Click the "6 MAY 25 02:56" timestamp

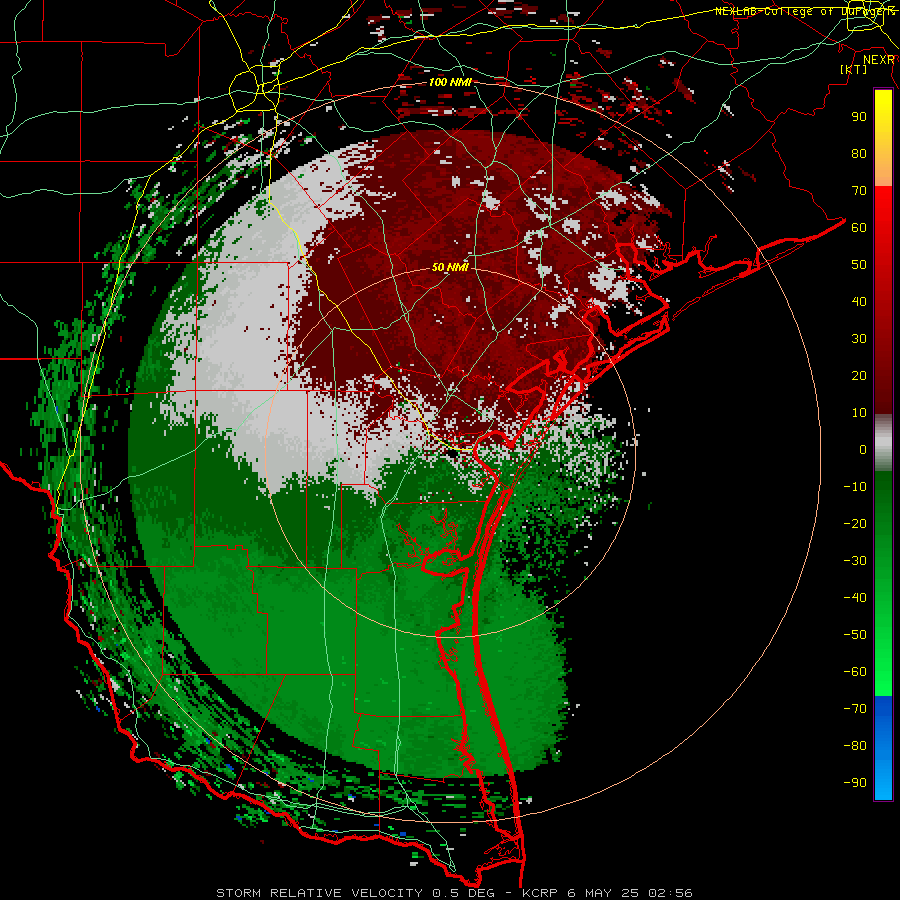pos(630,893)
